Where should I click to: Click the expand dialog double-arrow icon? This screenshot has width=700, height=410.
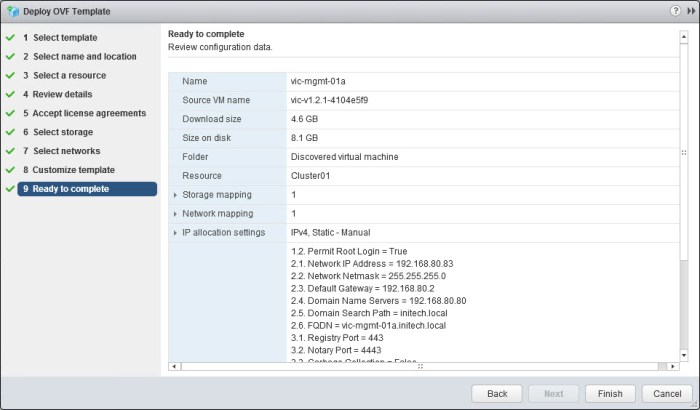pos(689,11)
